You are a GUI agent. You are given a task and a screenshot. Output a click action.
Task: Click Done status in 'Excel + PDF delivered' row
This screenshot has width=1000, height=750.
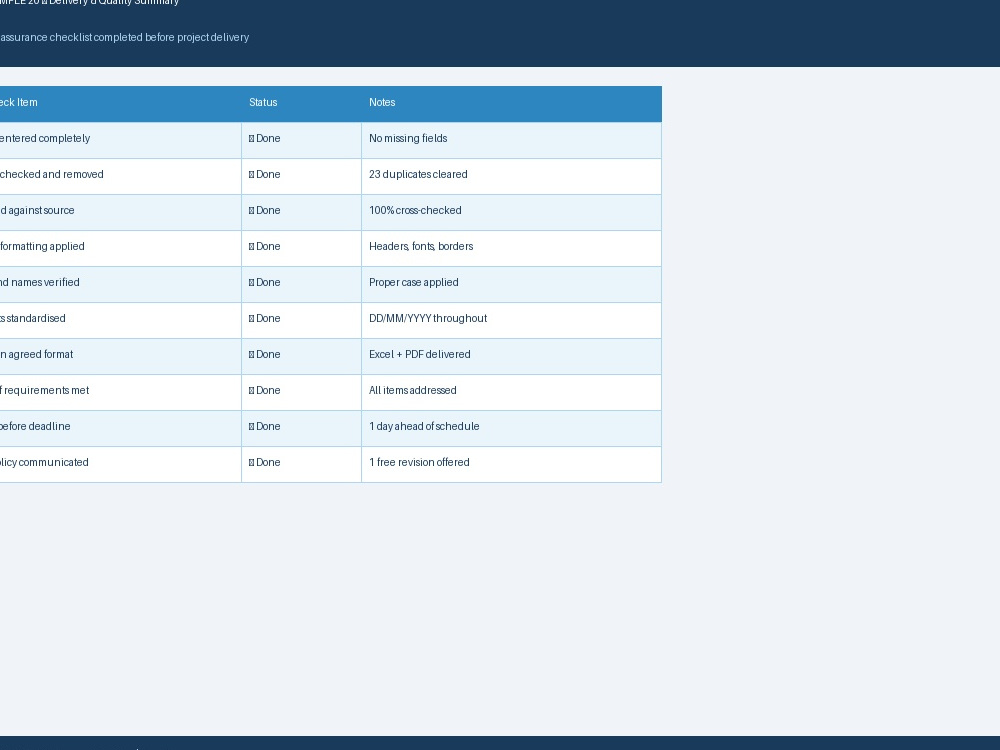click(301, 356)
